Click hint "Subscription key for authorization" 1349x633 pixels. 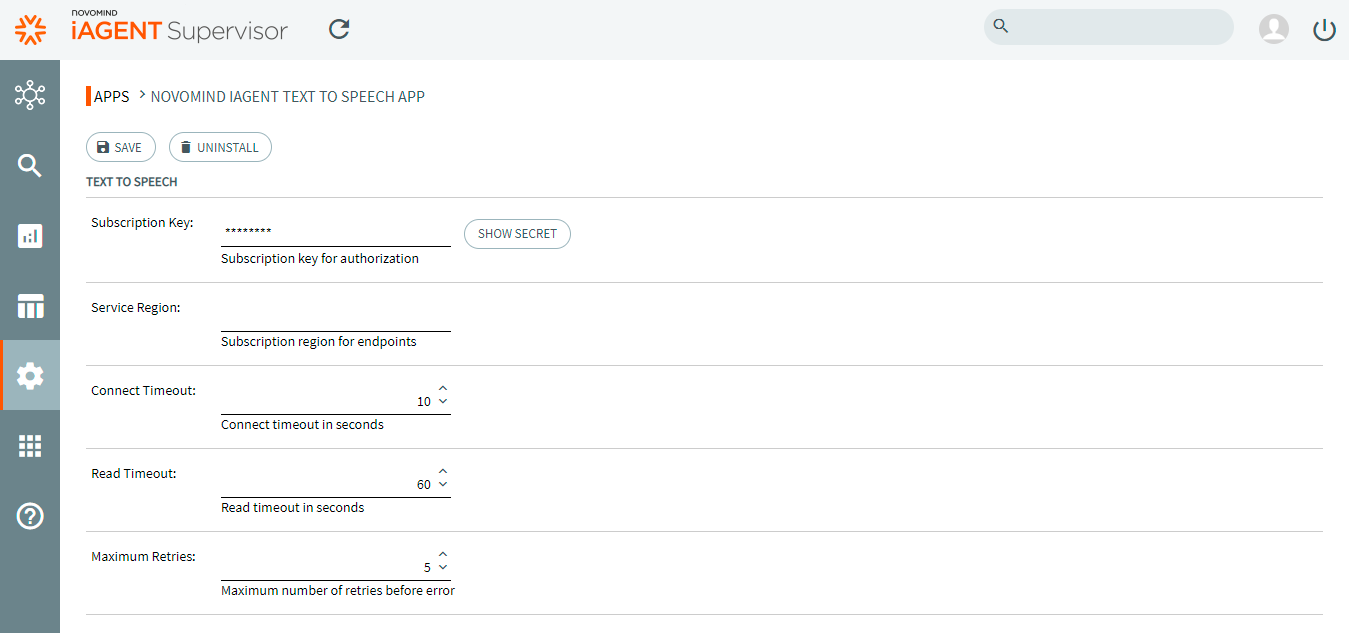[320, 259]
